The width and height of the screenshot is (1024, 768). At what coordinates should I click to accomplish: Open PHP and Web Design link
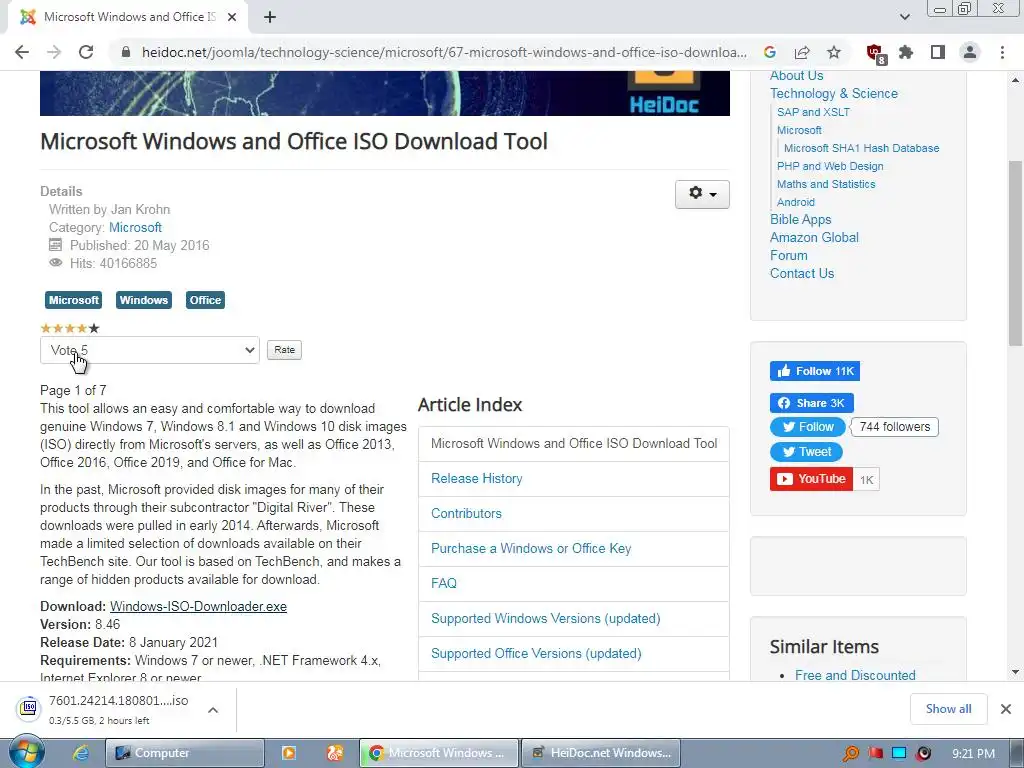[x=830, y=166]
